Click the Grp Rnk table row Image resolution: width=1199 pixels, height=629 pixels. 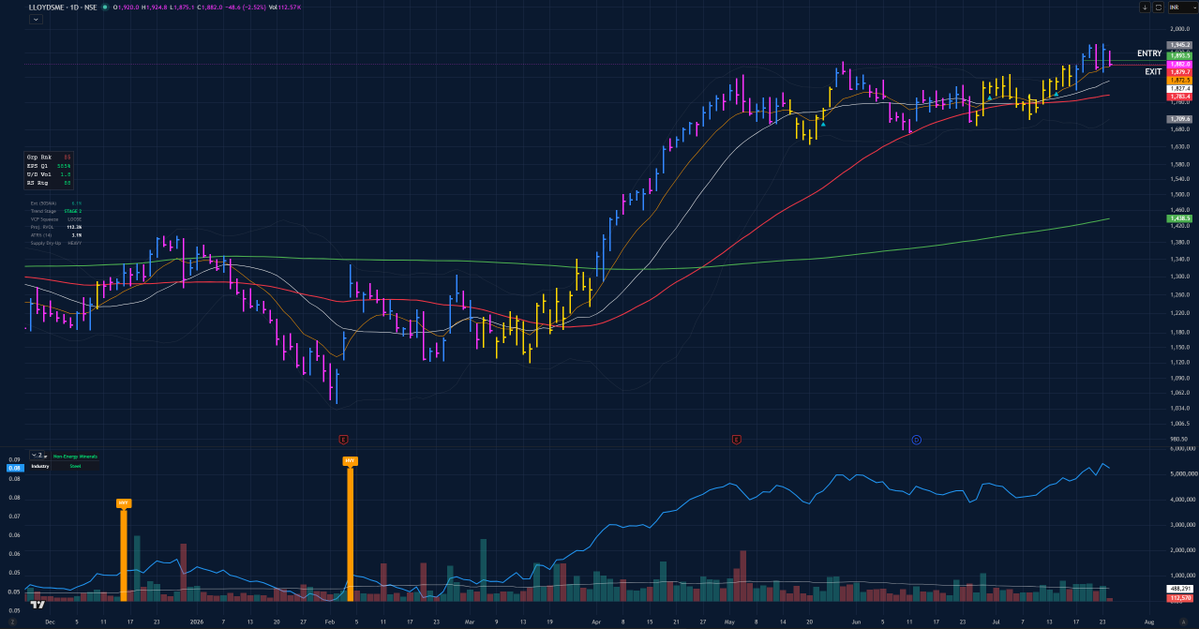pos(49,157)
